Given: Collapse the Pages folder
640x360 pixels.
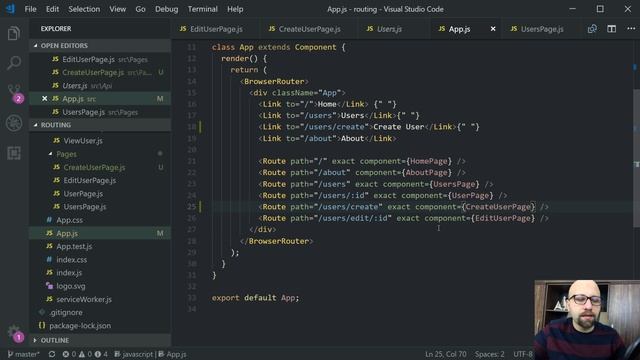Looking at the screenshot, I should [x=100, y=154].
